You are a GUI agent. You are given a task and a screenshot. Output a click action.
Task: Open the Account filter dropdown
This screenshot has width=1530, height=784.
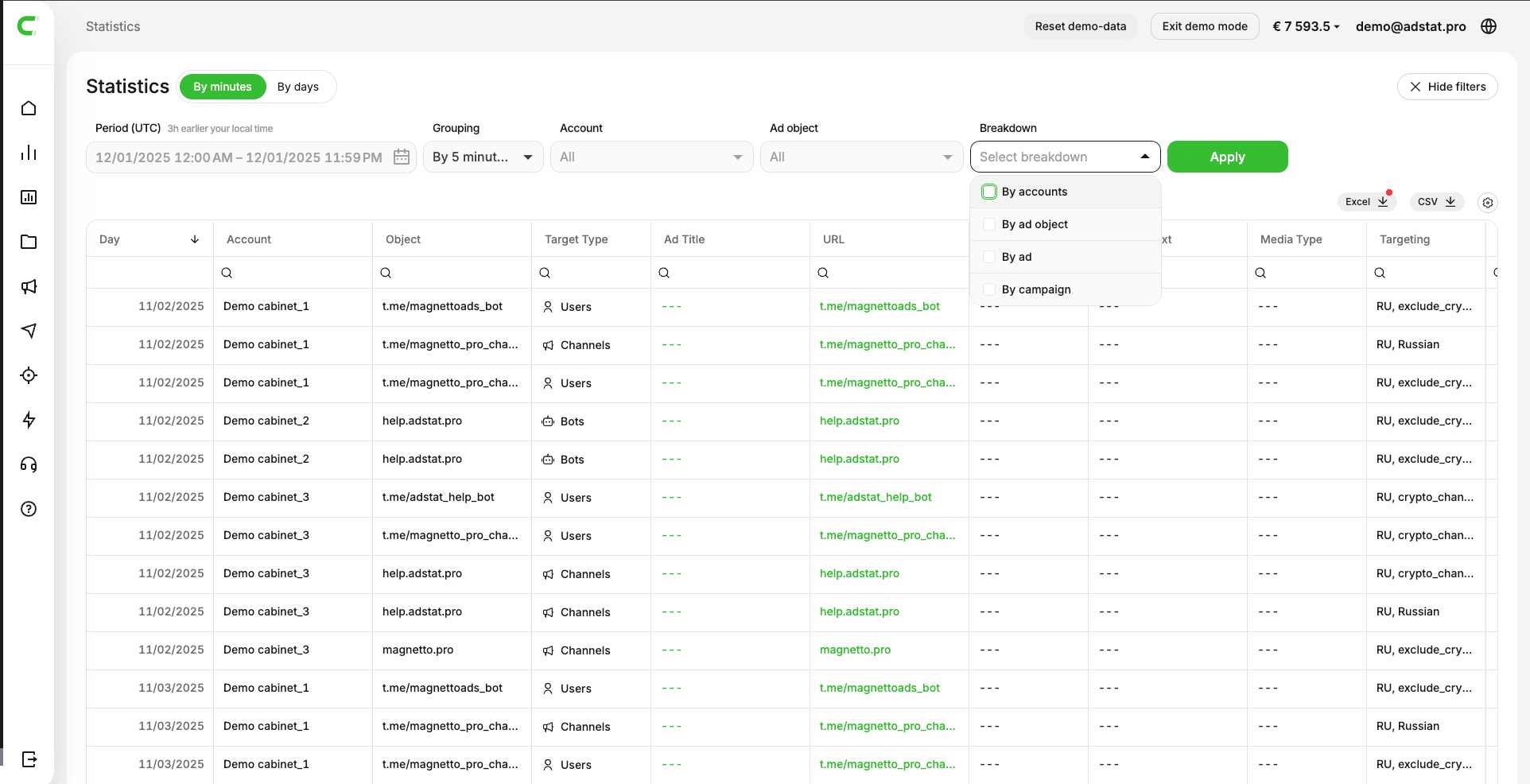pos(651,157)
